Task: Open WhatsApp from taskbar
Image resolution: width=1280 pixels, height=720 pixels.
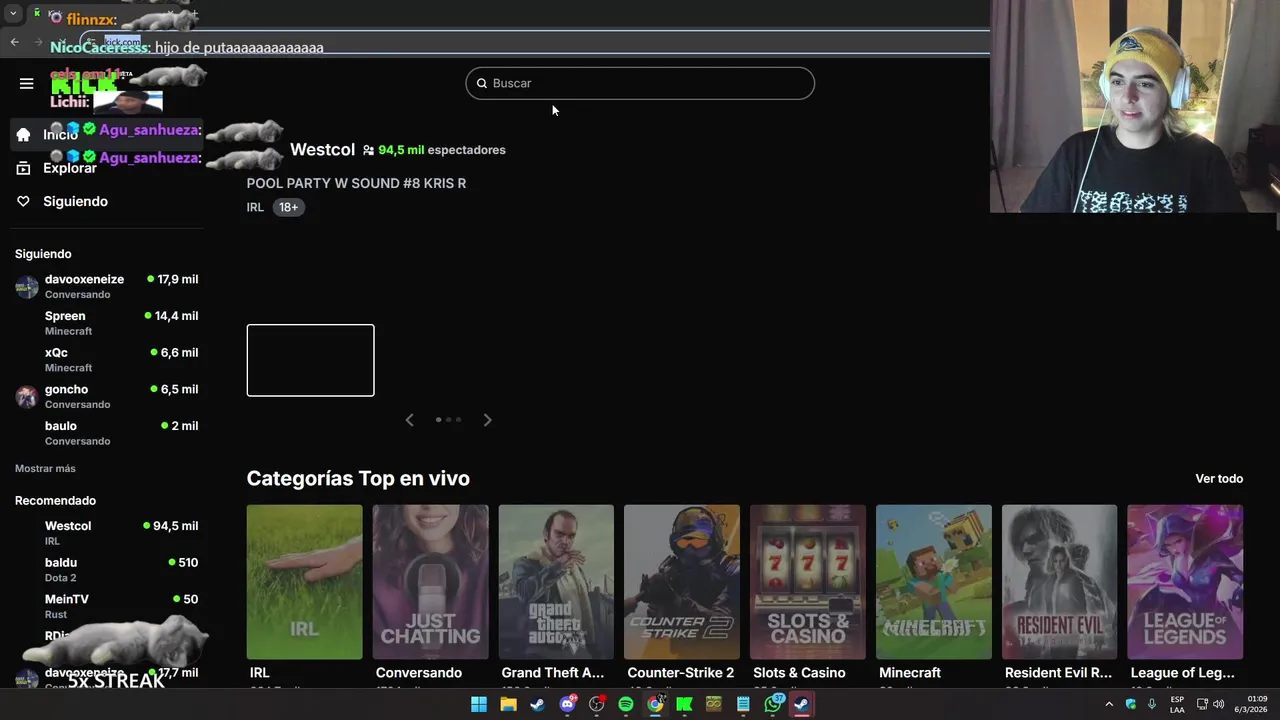Action: point(773,704)
